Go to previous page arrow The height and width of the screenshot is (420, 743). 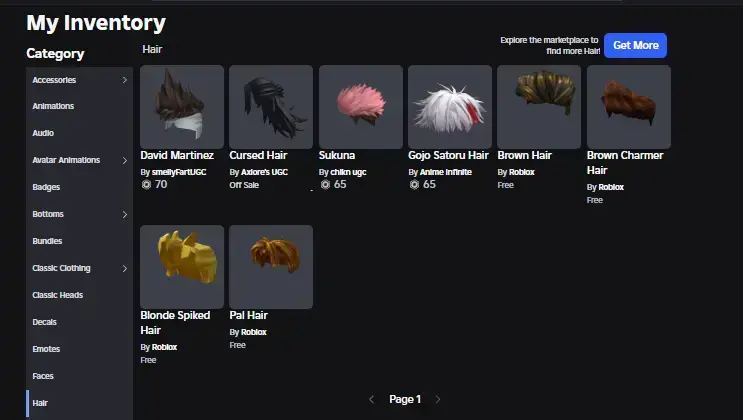372,400
